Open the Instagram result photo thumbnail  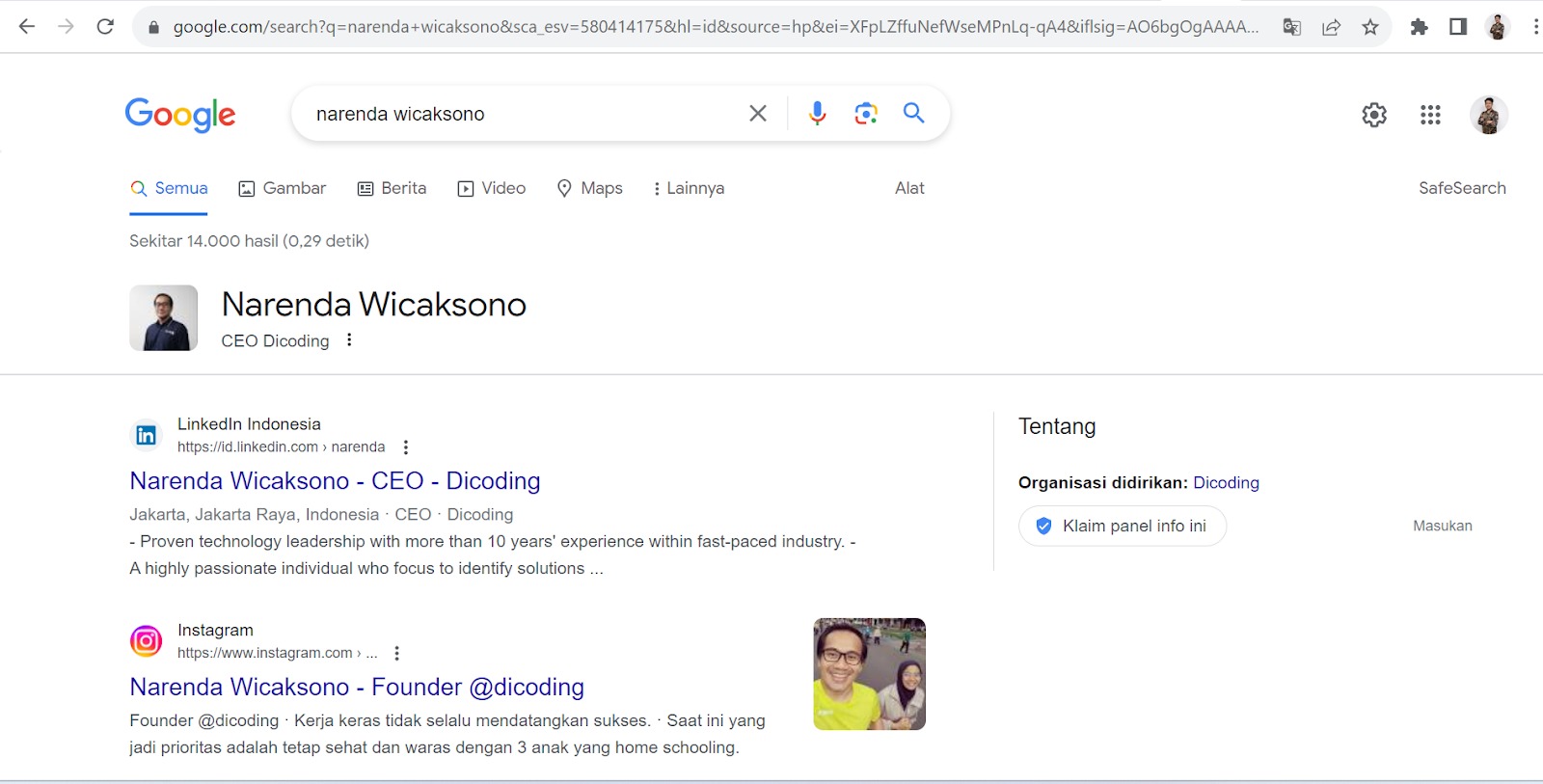pos(870,674)
